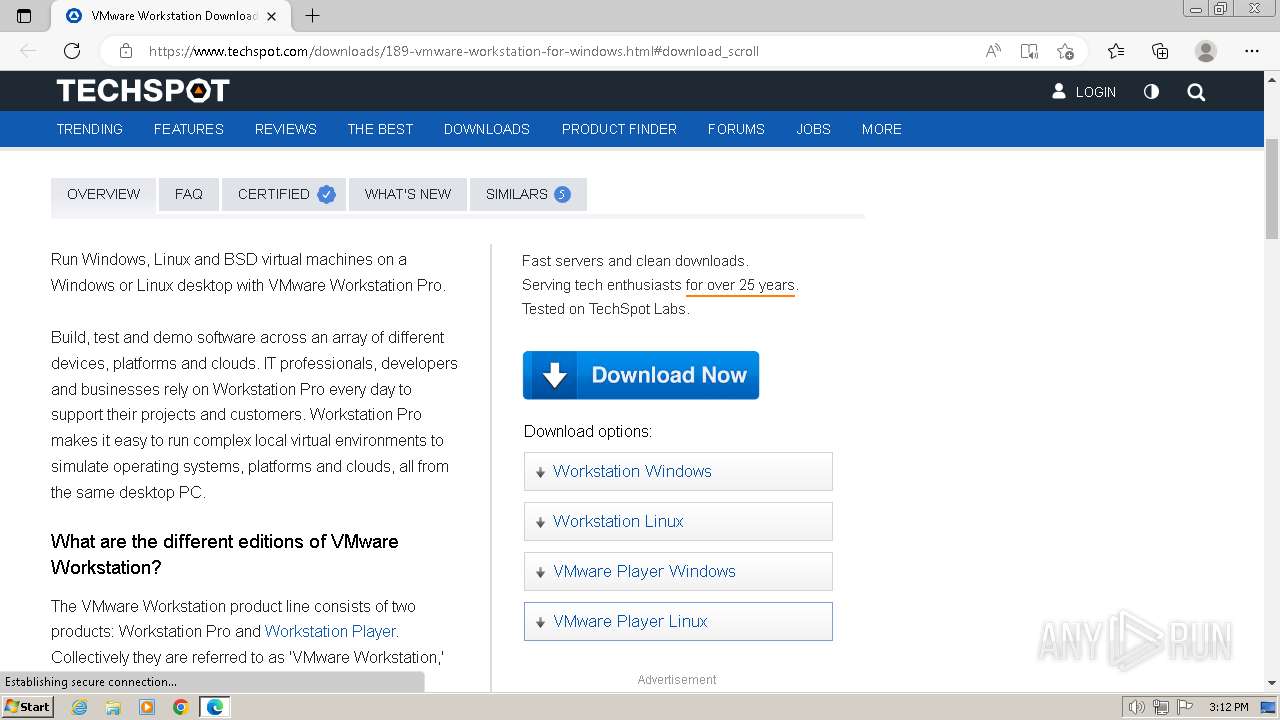Select Edge taskbar icon
Image resolution: width=1280 pixels, height=720 pixels.
(215, 707)
